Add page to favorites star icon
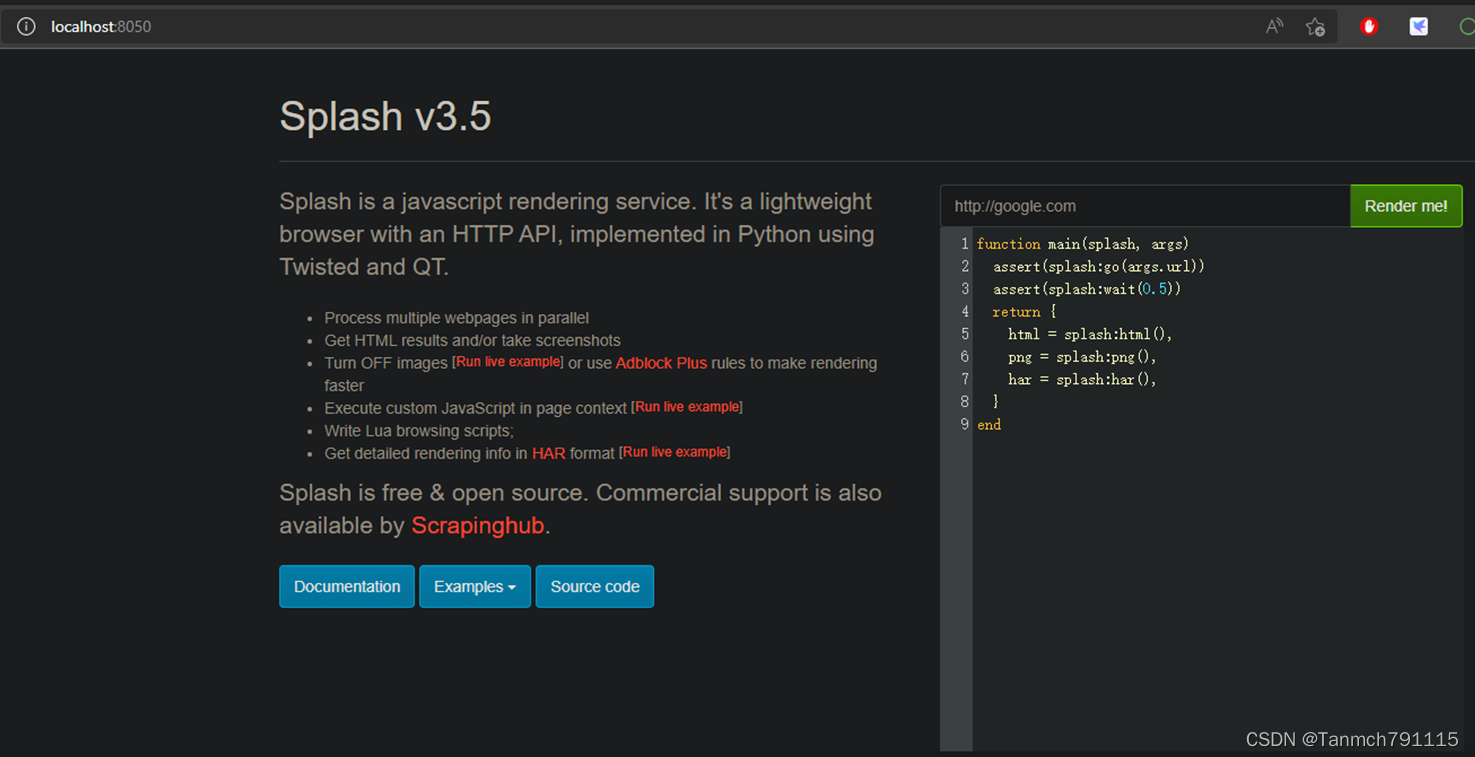 click(1316, 27)
